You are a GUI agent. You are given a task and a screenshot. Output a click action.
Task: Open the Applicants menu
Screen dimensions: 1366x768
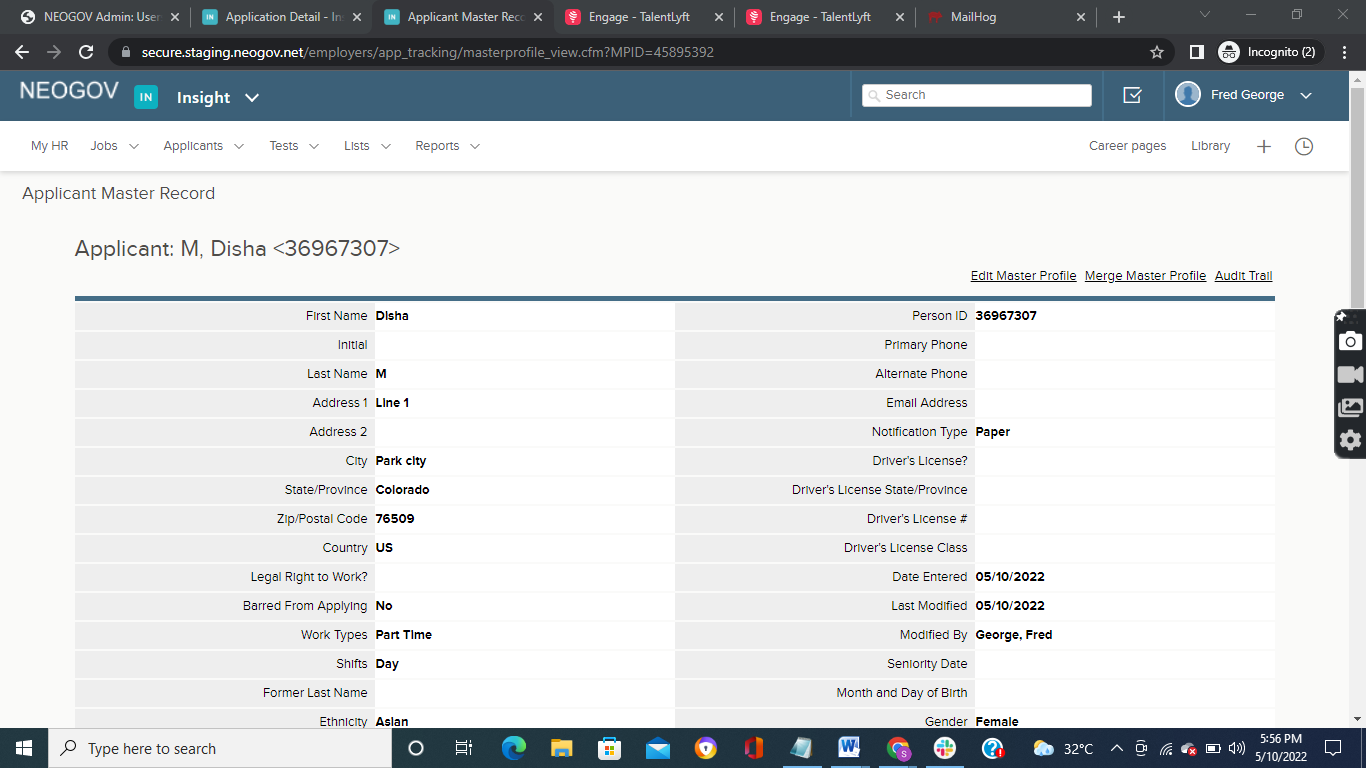click(203, 146)
